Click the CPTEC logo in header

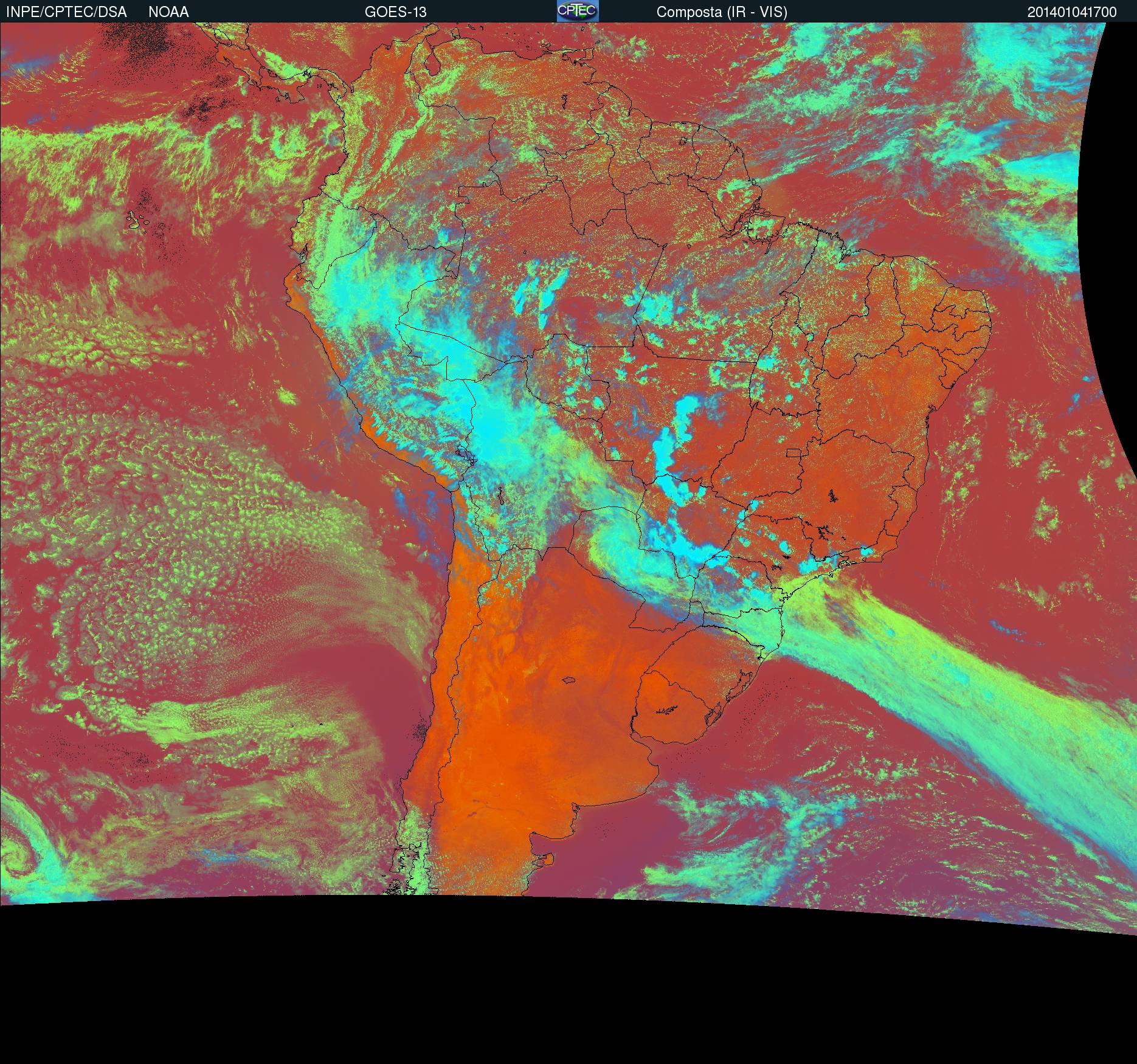click(577, 11)
